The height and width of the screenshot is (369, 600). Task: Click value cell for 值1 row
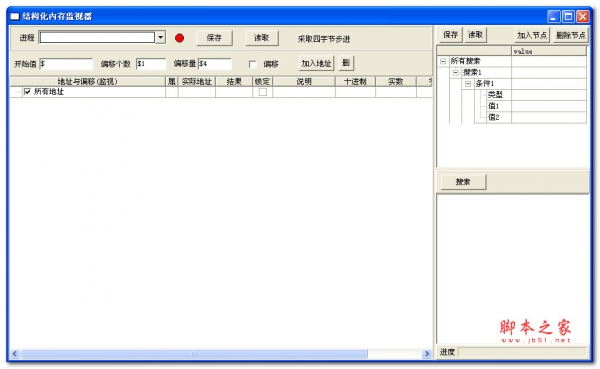tap(549, 106)
